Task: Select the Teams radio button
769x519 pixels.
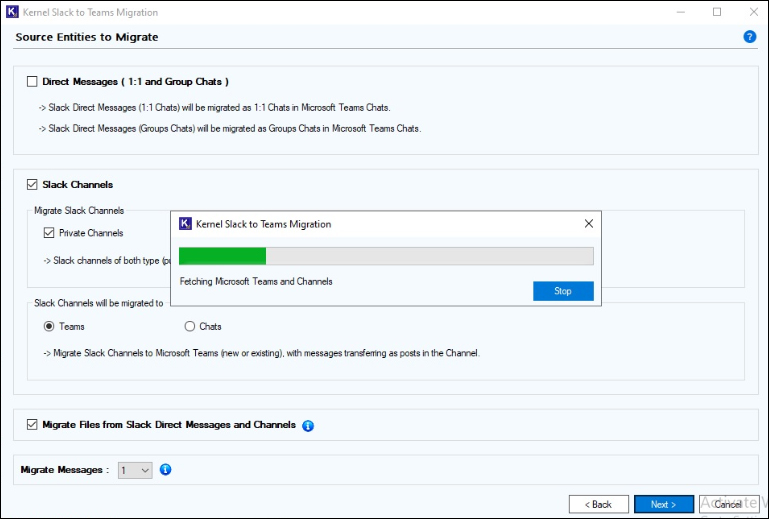Action: [49, 326]
